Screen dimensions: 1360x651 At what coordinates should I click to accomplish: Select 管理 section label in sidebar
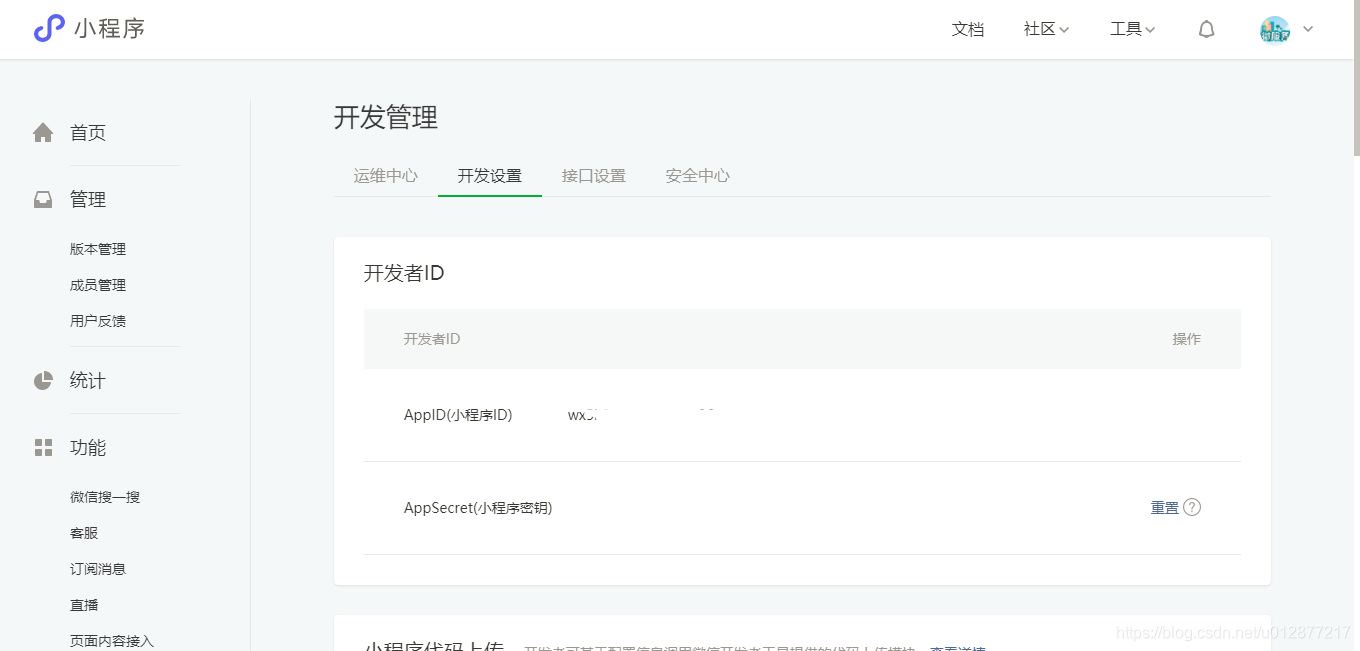(88, 200)
